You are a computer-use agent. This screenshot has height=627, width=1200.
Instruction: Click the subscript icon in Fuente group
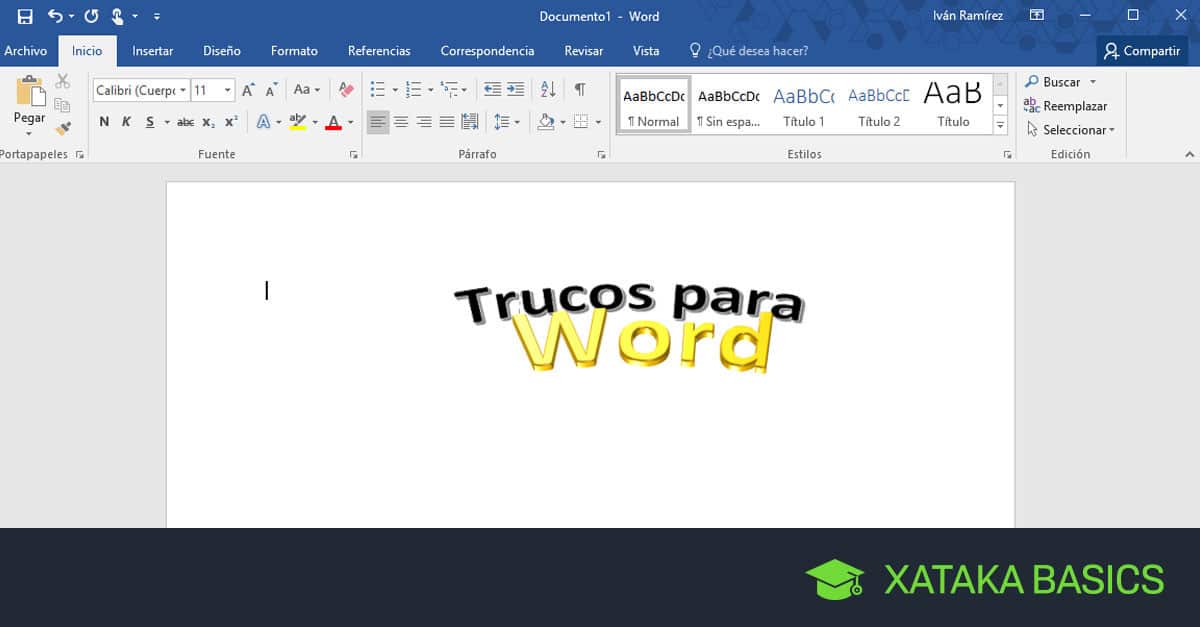tap(208, 122)
